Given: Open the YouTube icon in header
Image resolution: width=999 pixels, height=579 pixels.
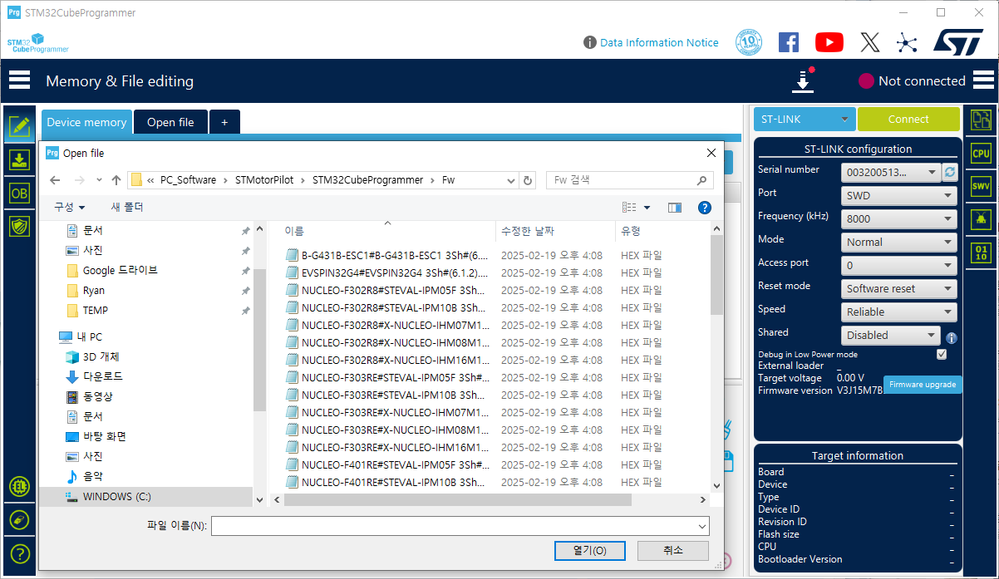Looking at the screenshot, I should click(x=829, y=43).
